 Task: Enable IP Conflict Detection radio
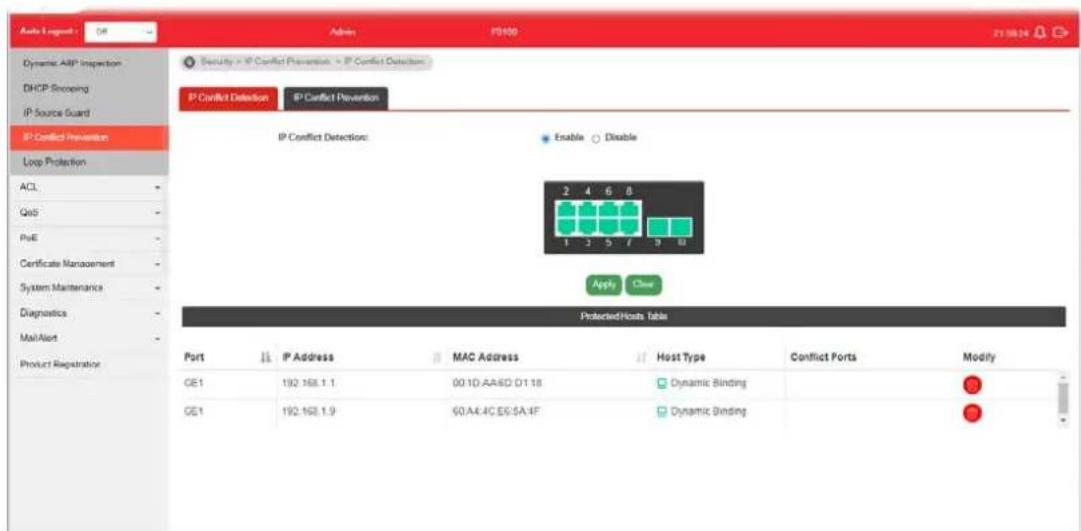(x=545, y=138)
